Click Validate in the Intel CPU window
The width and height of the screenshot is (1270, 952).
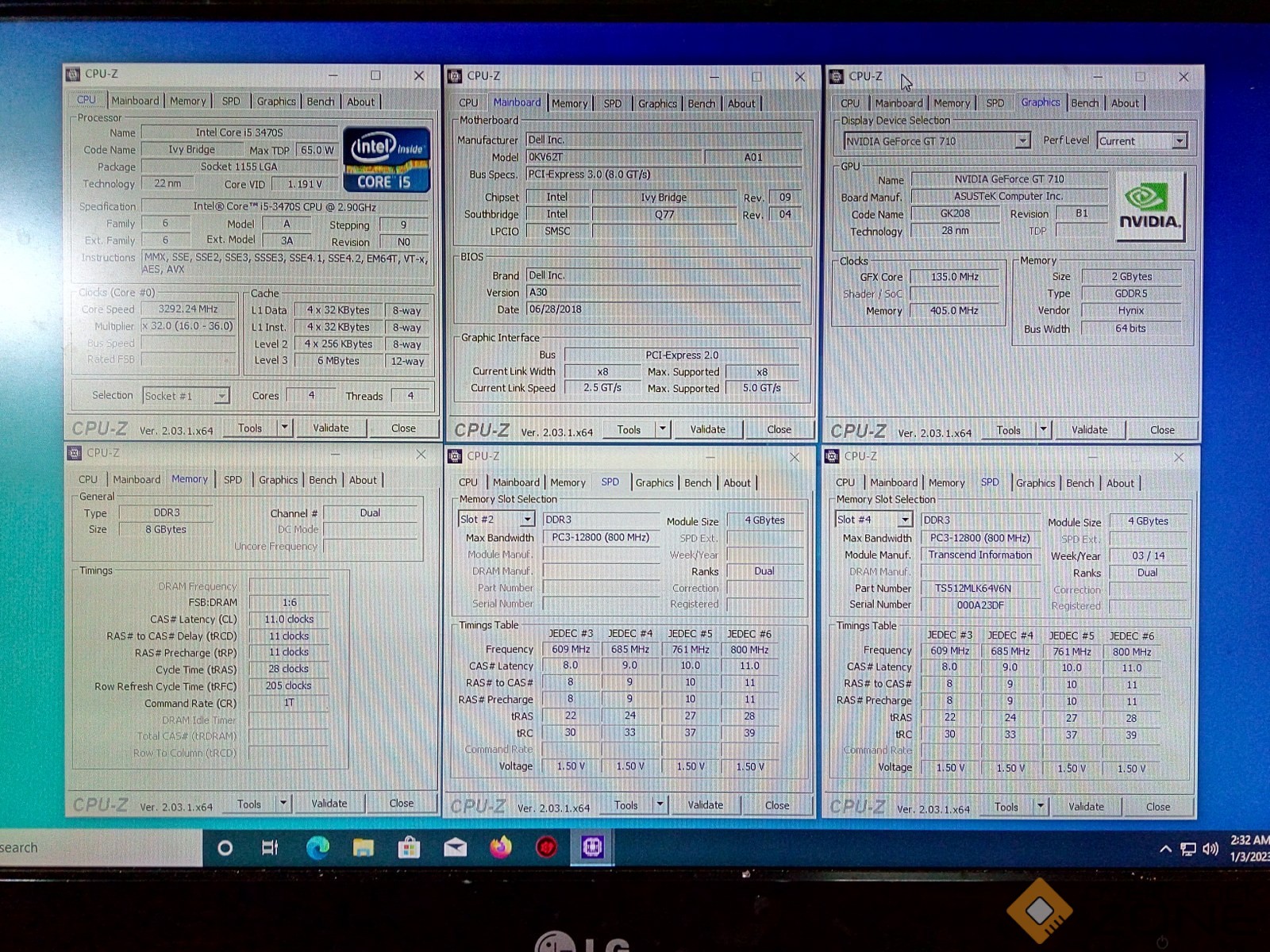click(x=331, y=428)
